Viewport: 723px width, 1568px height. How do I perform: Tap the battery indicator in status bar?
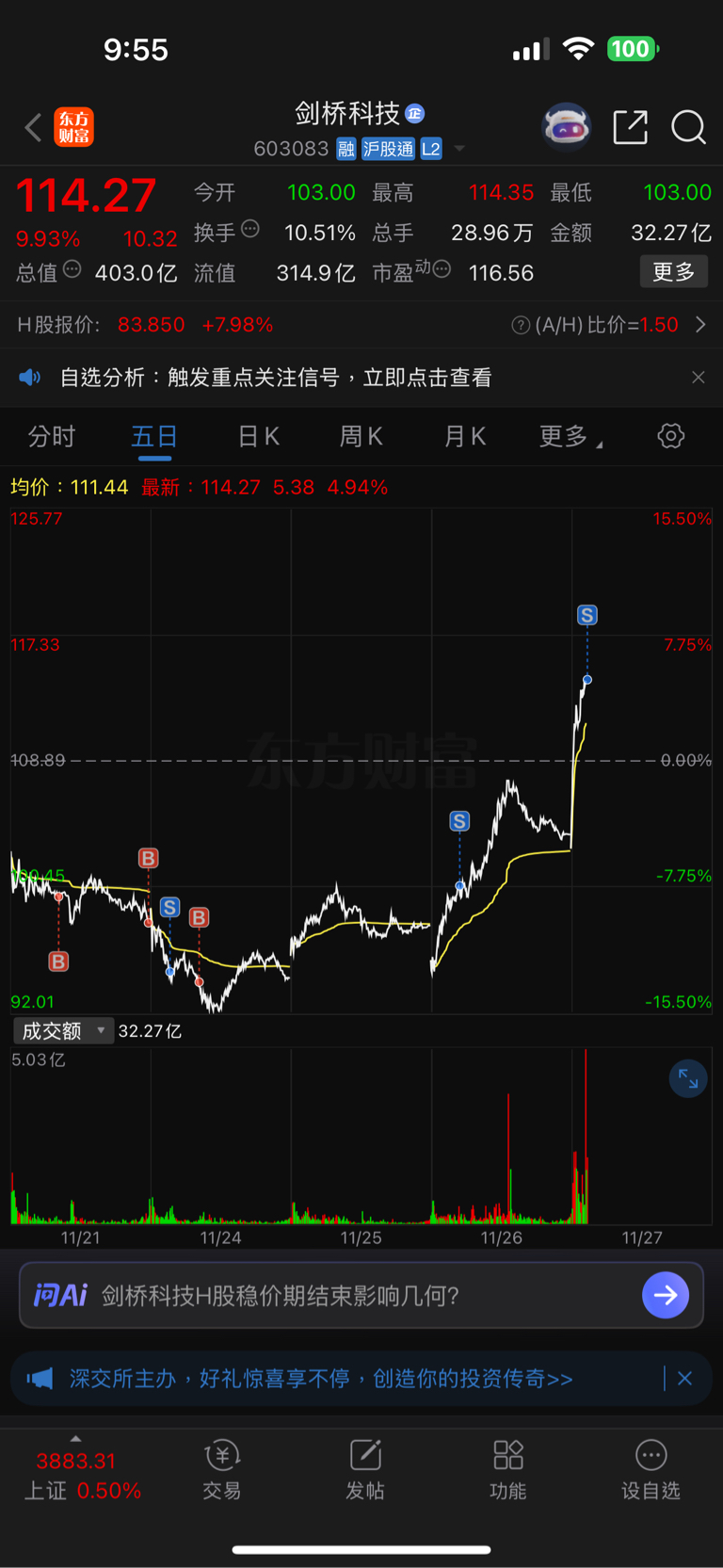[x=633, y=49]
